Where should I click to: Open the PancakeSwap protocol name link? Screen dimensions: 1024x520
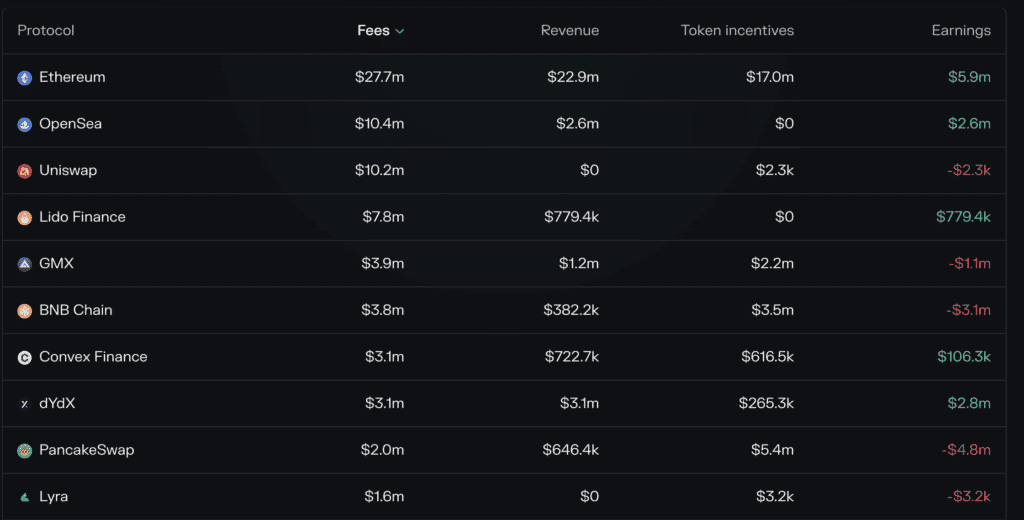click(86, 450)
